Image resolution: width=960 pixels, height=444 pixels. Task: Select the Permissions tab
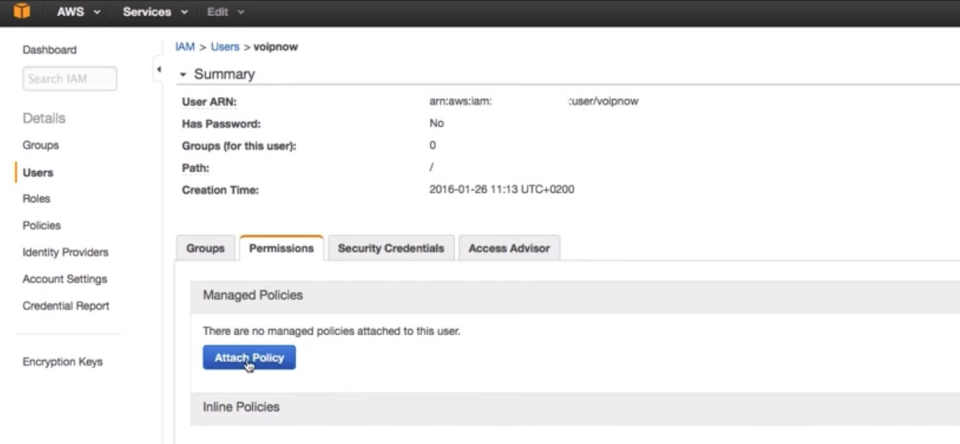click(281, 248)
